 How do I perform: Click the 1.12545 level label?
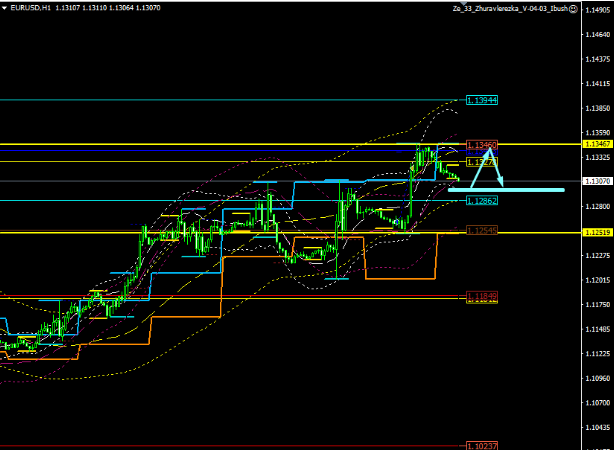point(482,231)
